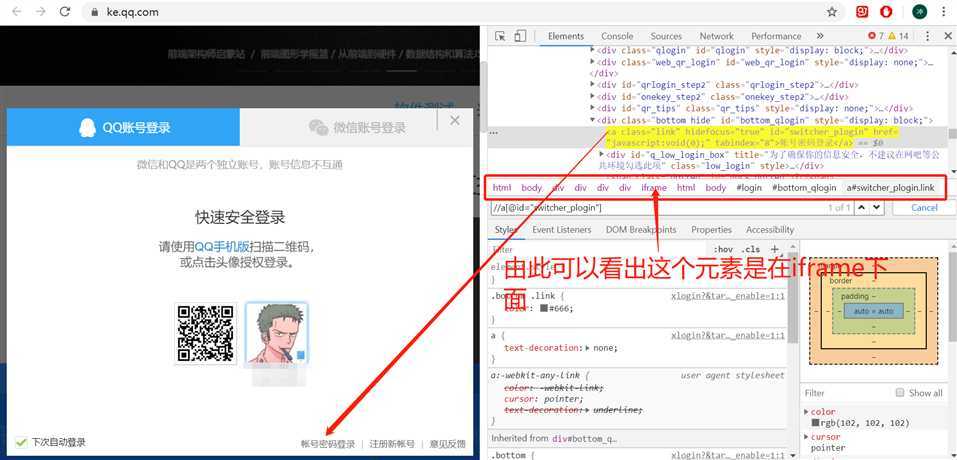Click the WeChat icon on the 微信账号登录 tab
The width and height of the screenshot is (957, 460).
click(x=318, y=128)
